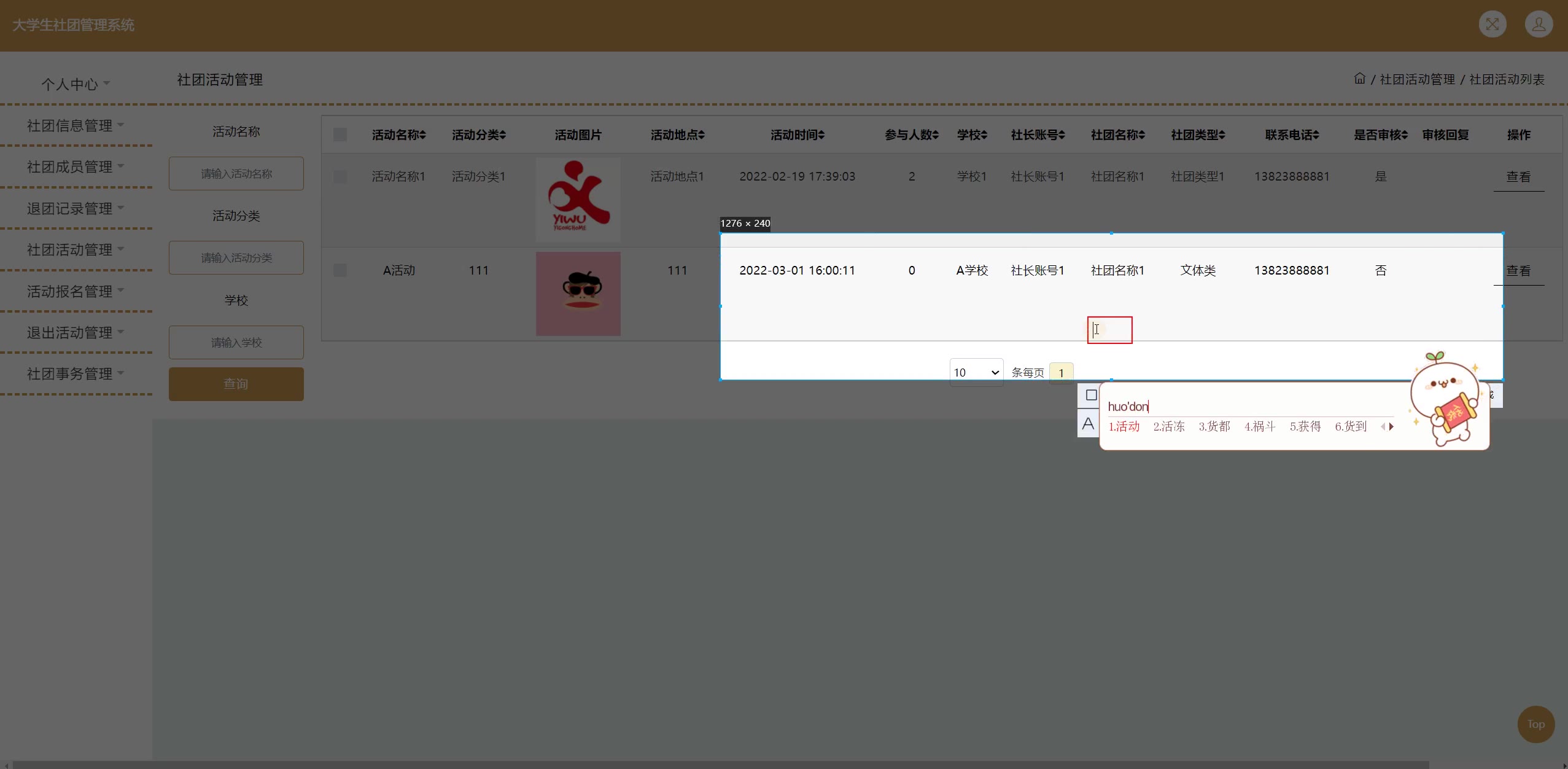Open the 10 per-page dropdown

coord(976,372)
